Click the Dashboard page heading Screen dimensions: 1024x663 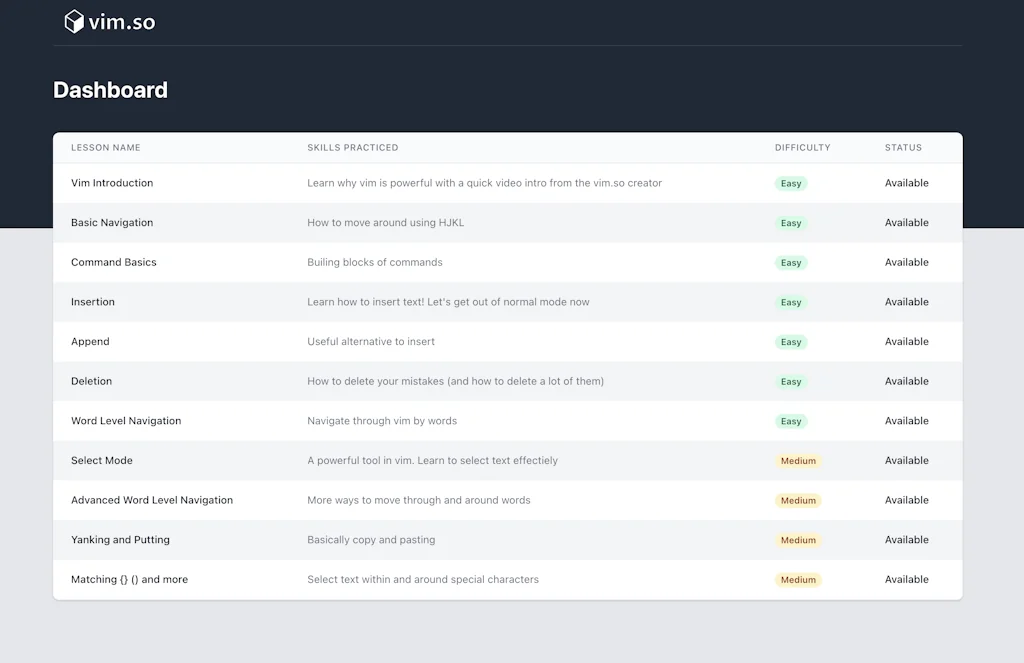click(x=110, y=90)
